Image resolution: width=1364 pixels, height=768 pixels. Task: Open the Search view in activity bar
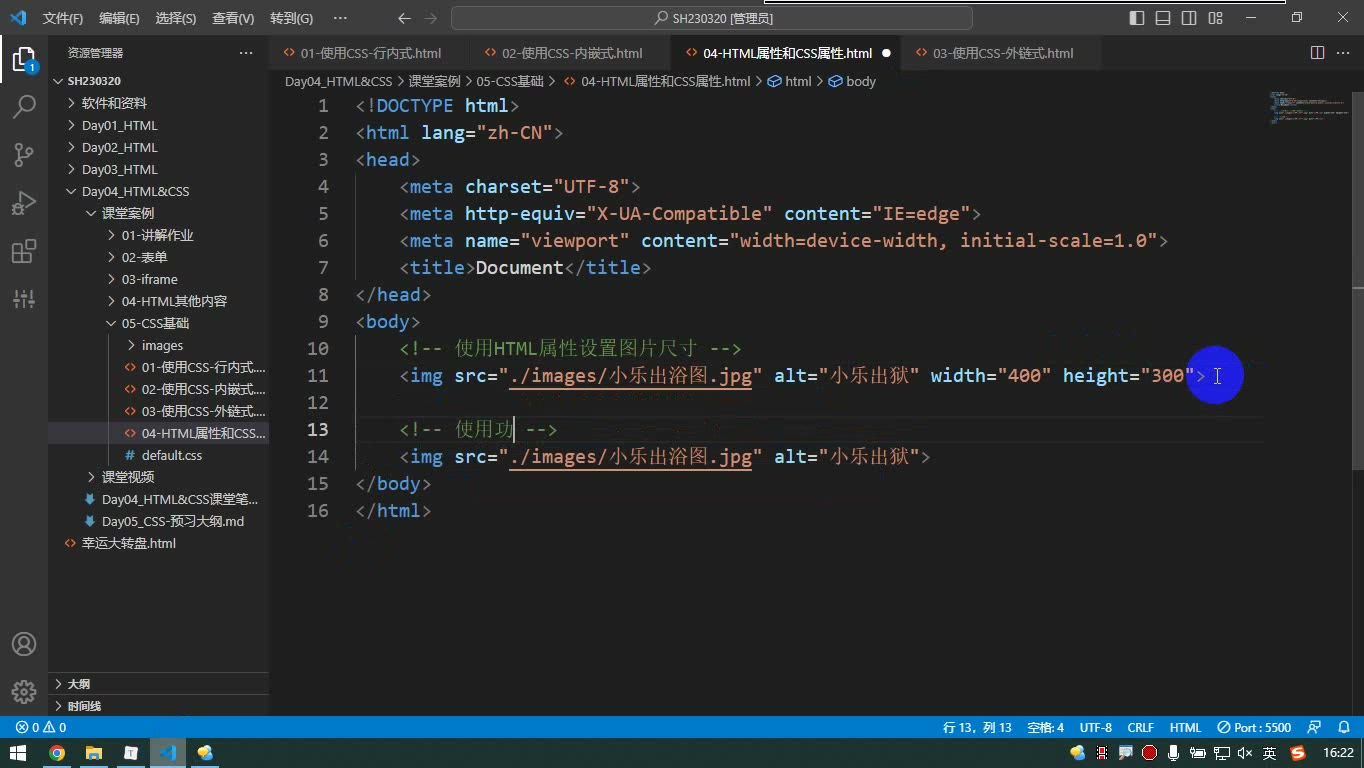24,106
